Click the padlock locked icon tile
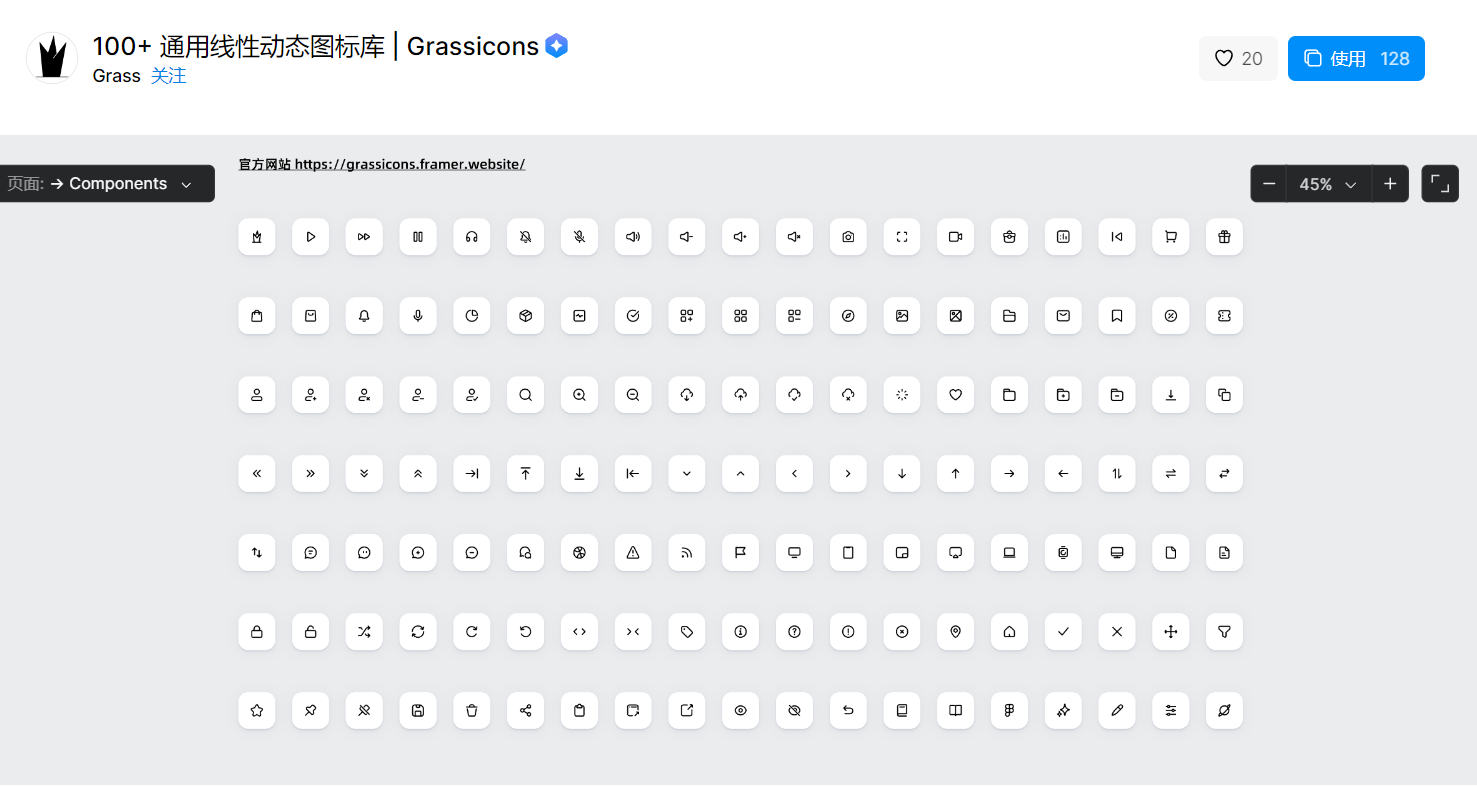 click(x=257, y=632)
